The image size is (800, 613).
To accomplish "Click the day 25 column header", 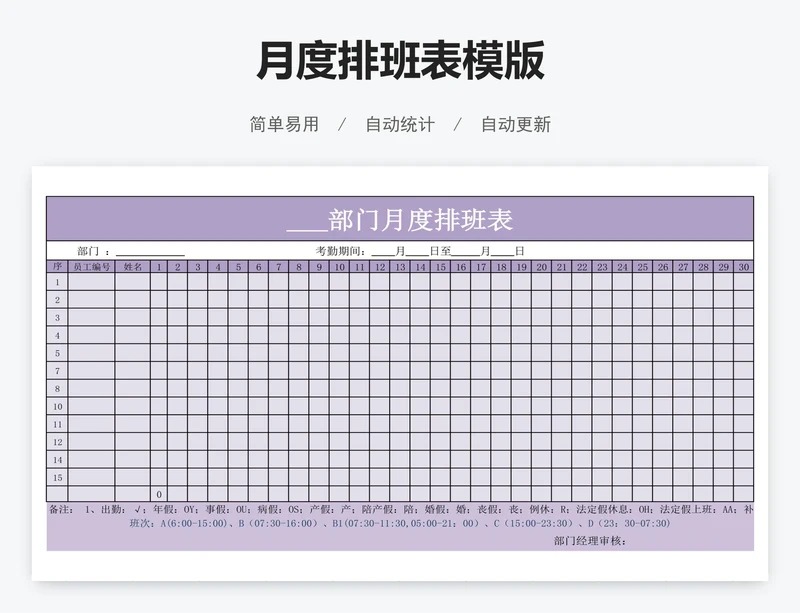I will pyautogui.click(x=643, y=266).
